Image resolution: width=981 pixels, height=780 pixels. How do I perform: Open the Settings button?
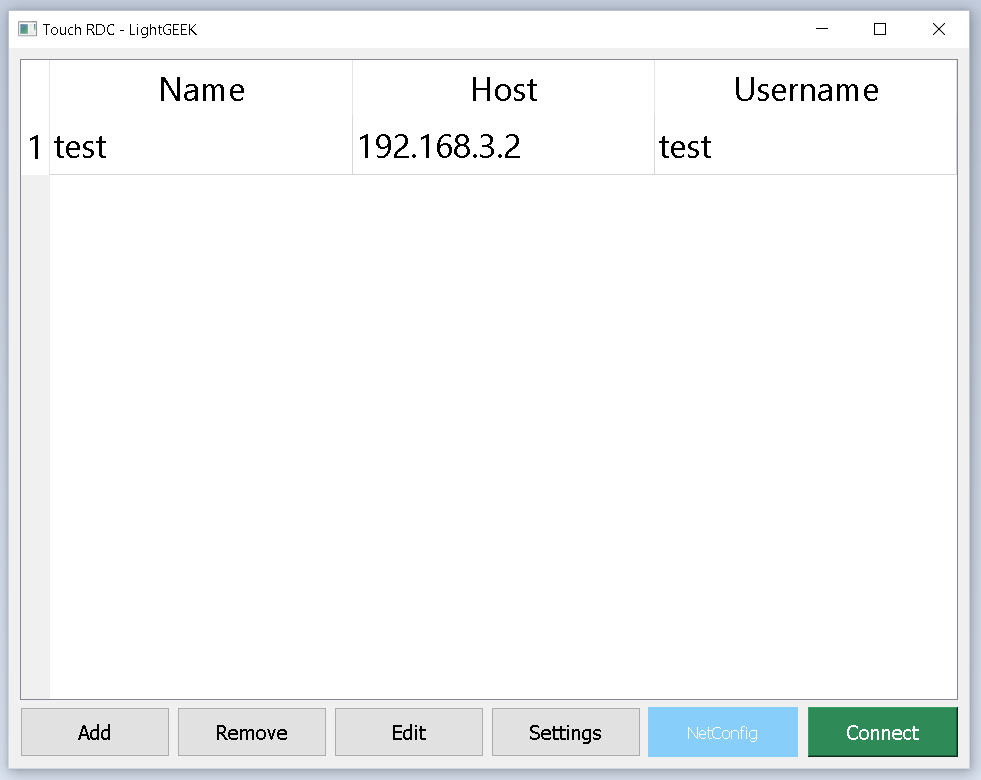click(565, 732)
